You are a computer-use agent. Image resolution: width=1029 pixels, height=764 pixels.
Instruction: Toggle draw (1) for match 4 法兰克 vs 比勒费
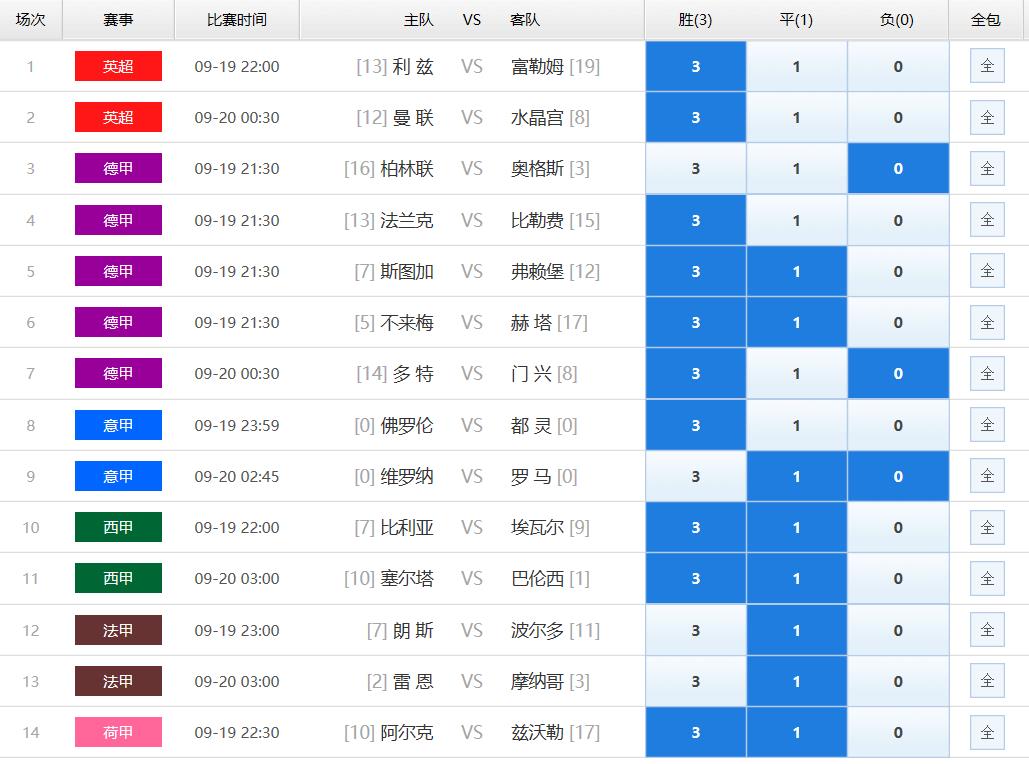click(x=796, y=221)
